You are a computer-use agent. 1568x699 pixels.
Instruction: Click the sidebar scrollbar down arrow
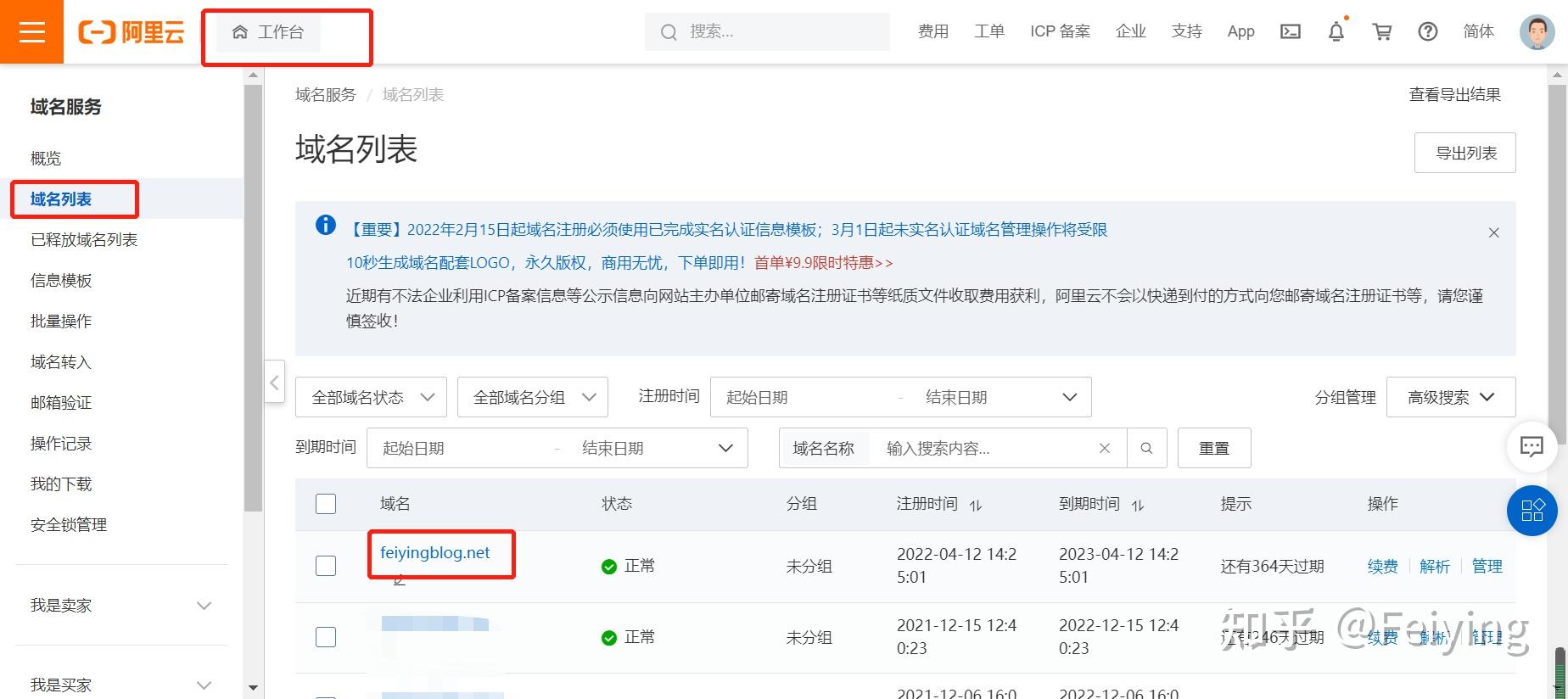click(x=253, y=687)
